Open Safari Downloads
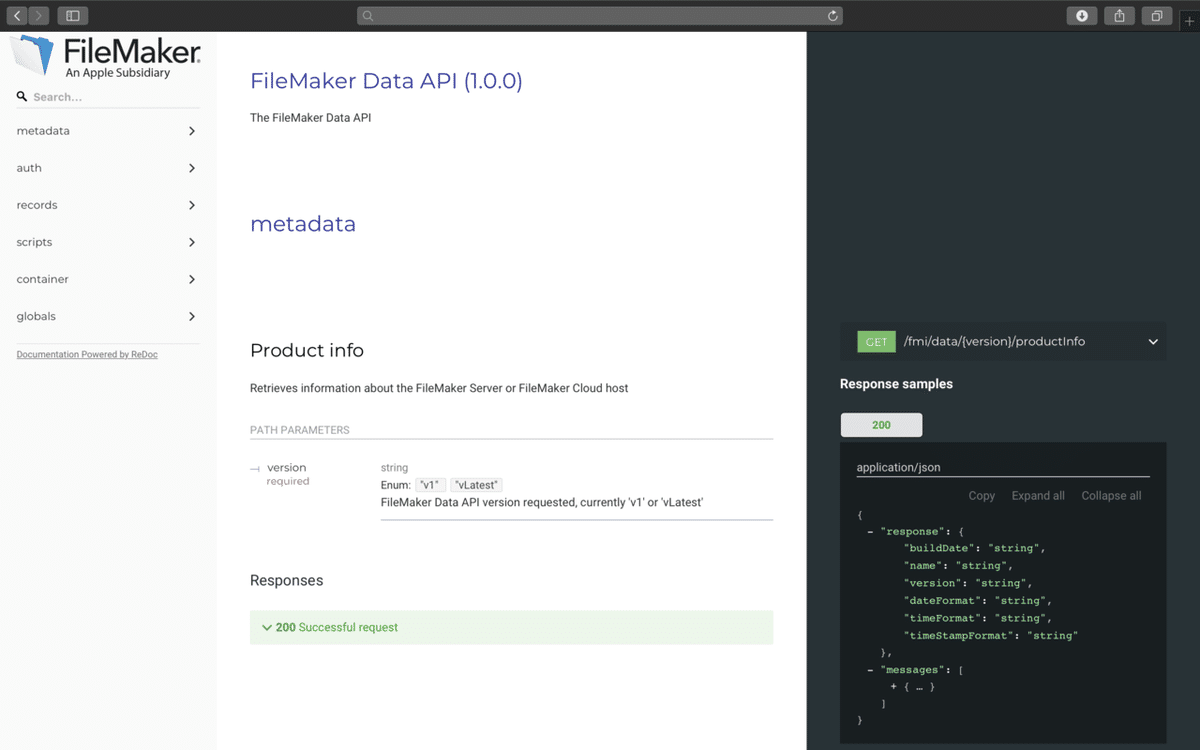Viewport: 1200px width, 750px height. tap(1081, 15)
